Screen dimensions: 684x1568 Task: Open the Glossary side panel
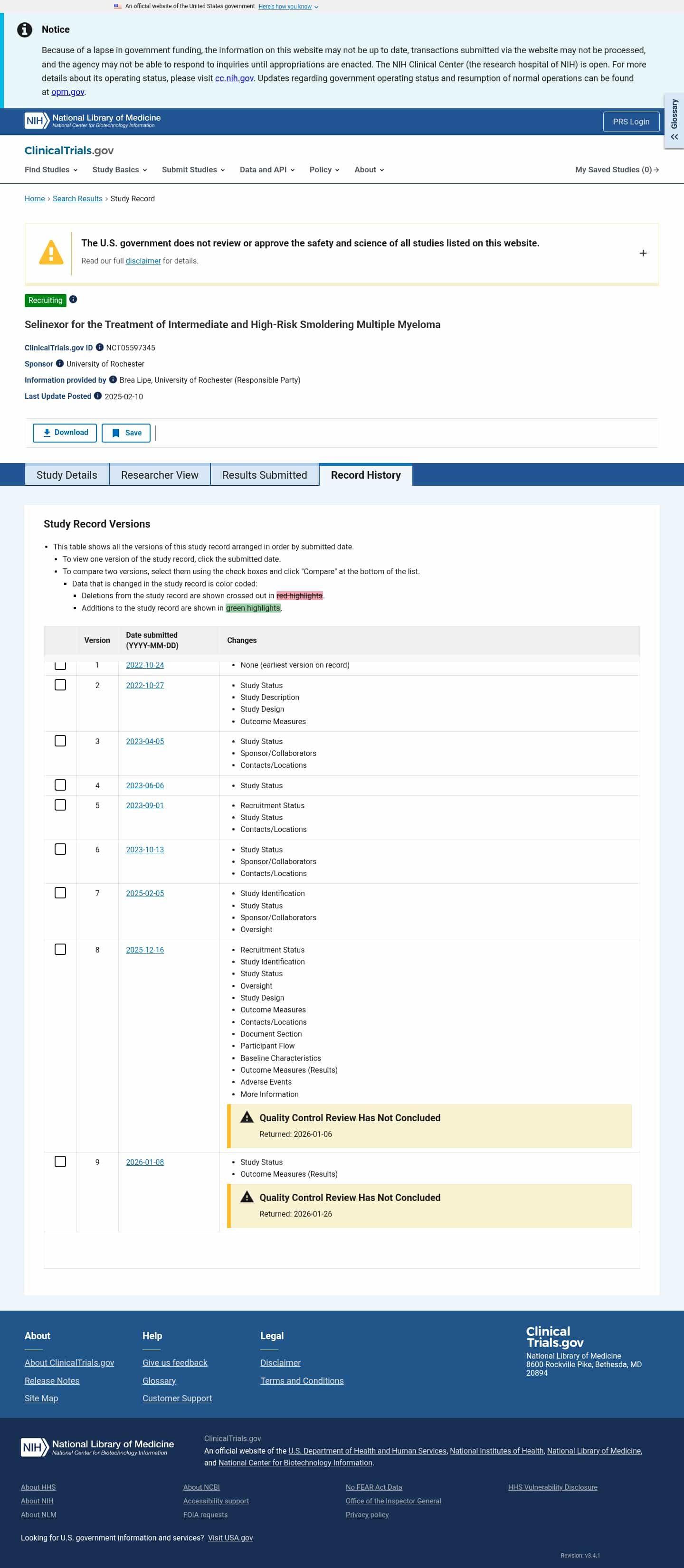[674, 121]
